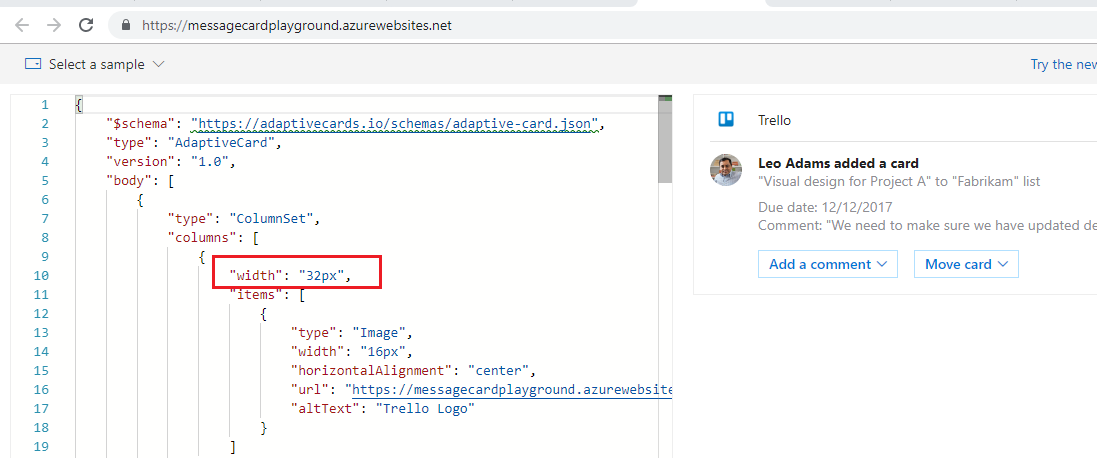The image size is (1097, 458).
Task: Click the "center" value on line 15
Action: coord(500,371)
